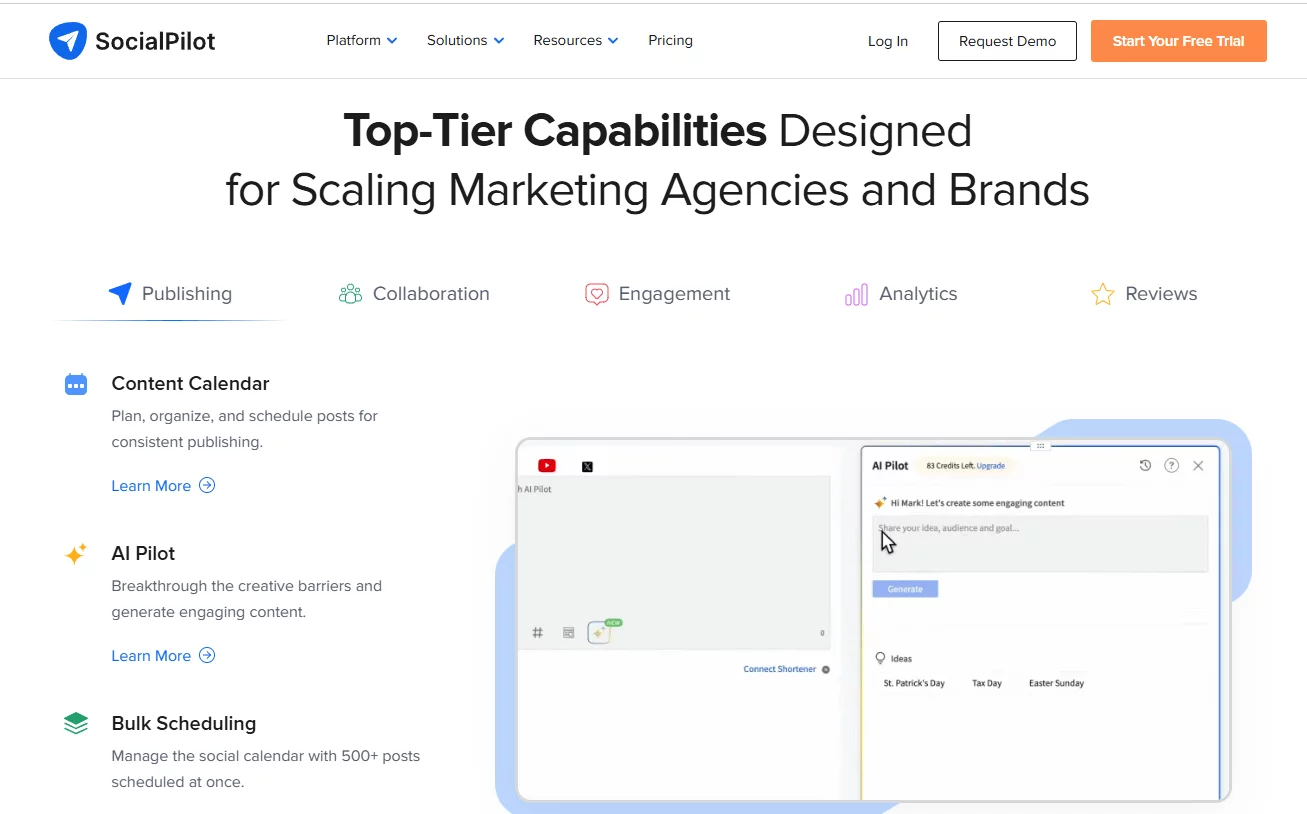Expand the Resources dropdown
Screen dimensions: 1307x814
pos(575,40)
